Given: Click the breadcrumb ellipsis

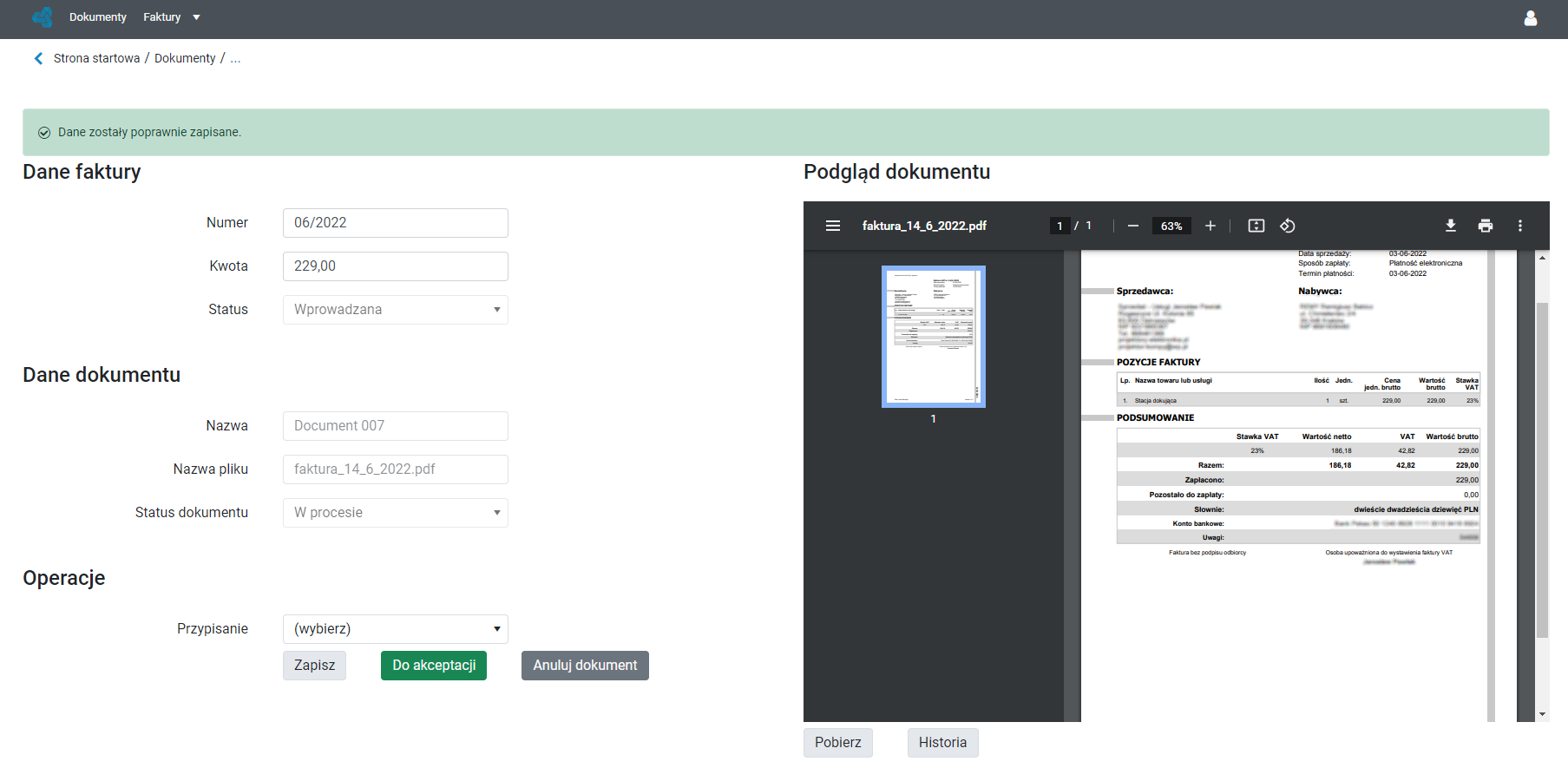Looking at the screenshot, I should (235, 58).
